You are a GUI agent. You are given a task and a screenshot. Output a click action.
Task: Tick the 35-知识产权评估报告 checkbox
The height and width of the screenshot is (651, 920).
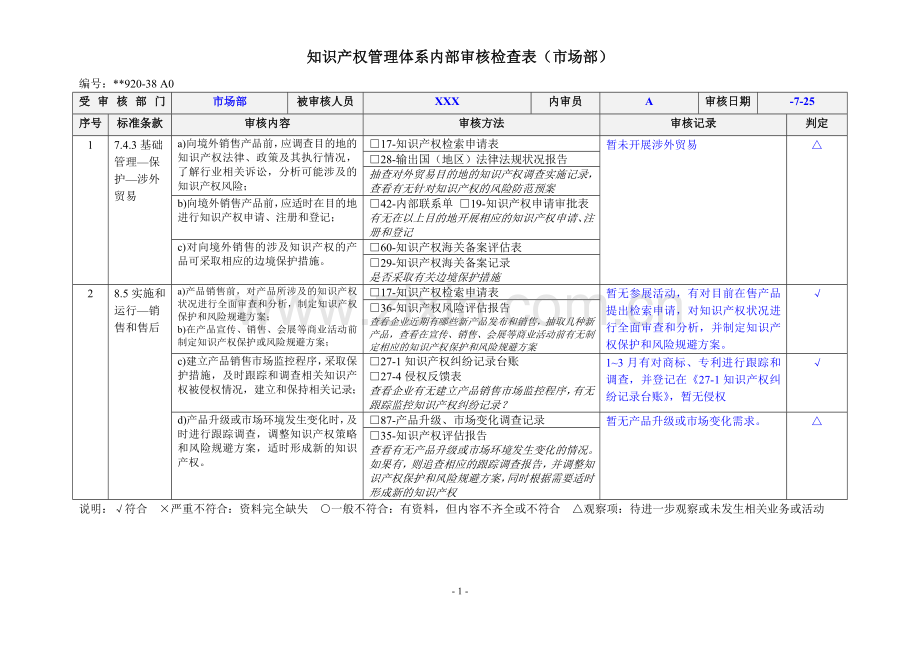coord(374,435)
